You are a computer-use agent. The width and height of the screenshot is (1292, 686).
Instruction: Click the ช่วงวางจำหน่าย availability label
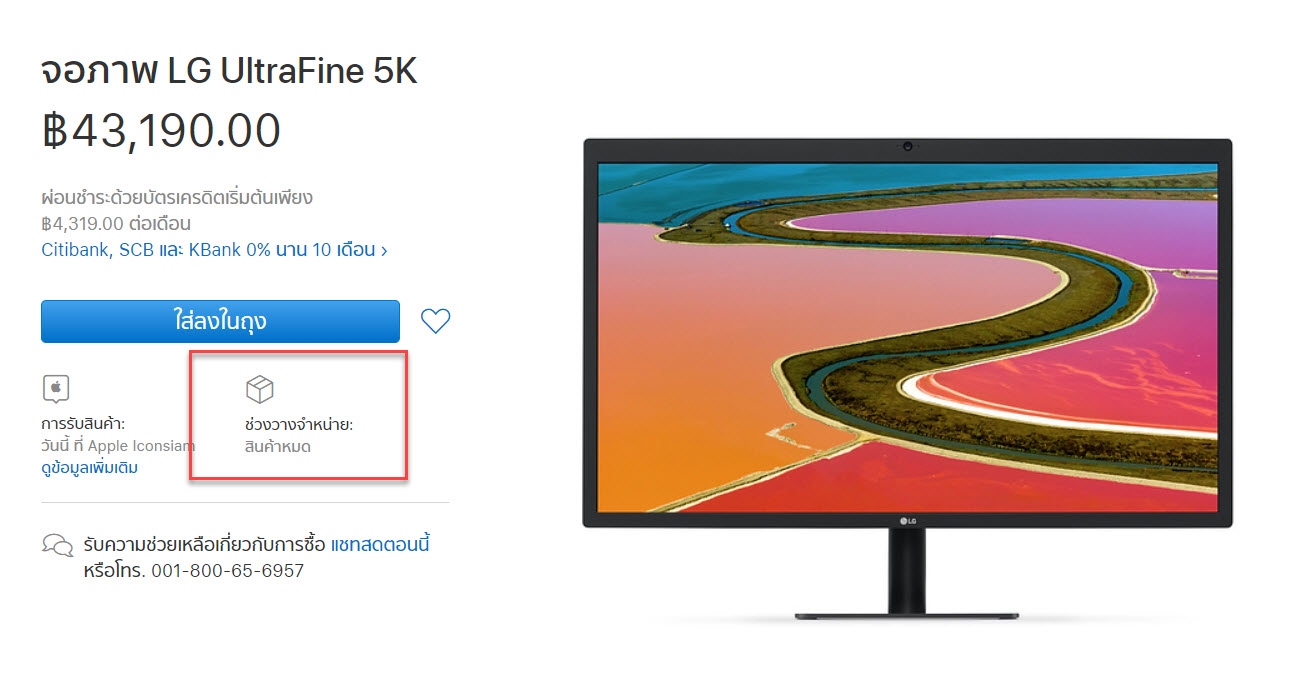point(299,425)
